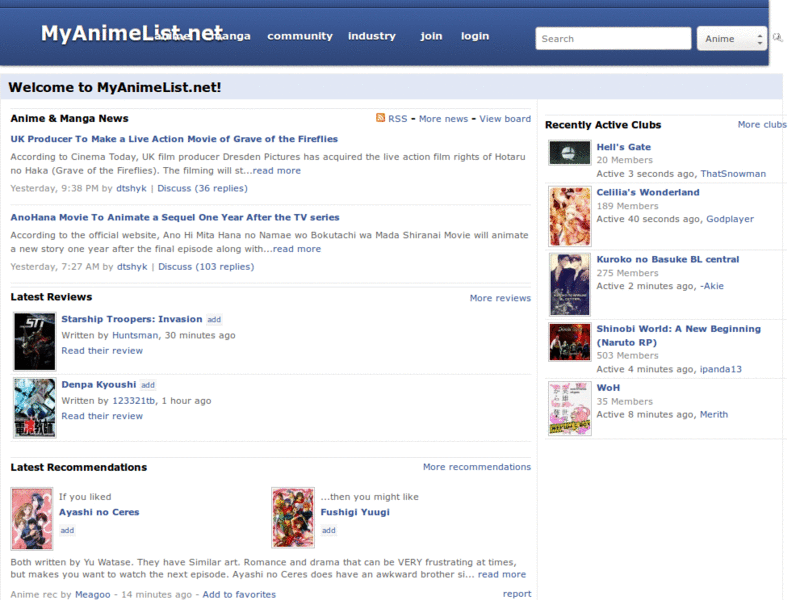The image size is (800, 600).
Task: Click Kuroko no Basuke BL central thumbnail
Action: [569, 284]
